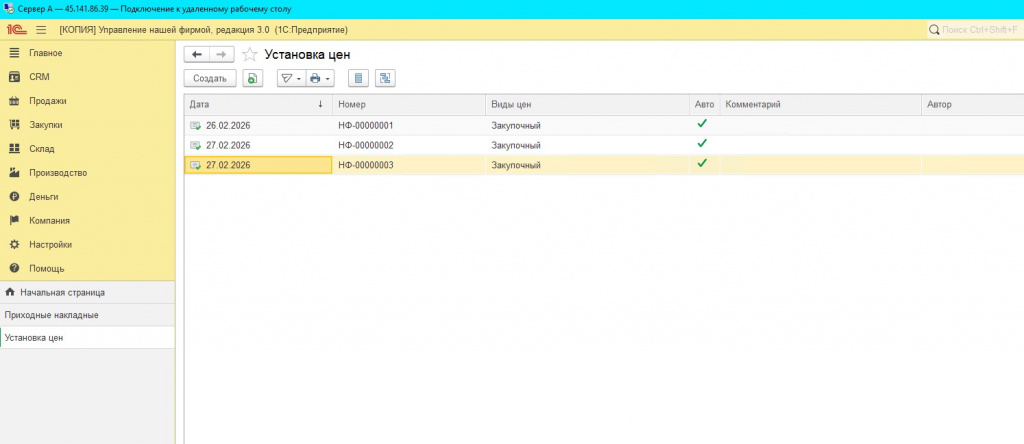Image resolution: width=1024 pixels, height=444 pixels.
Task: Click the sort arrow in Дата header
Action: (320, 104)
